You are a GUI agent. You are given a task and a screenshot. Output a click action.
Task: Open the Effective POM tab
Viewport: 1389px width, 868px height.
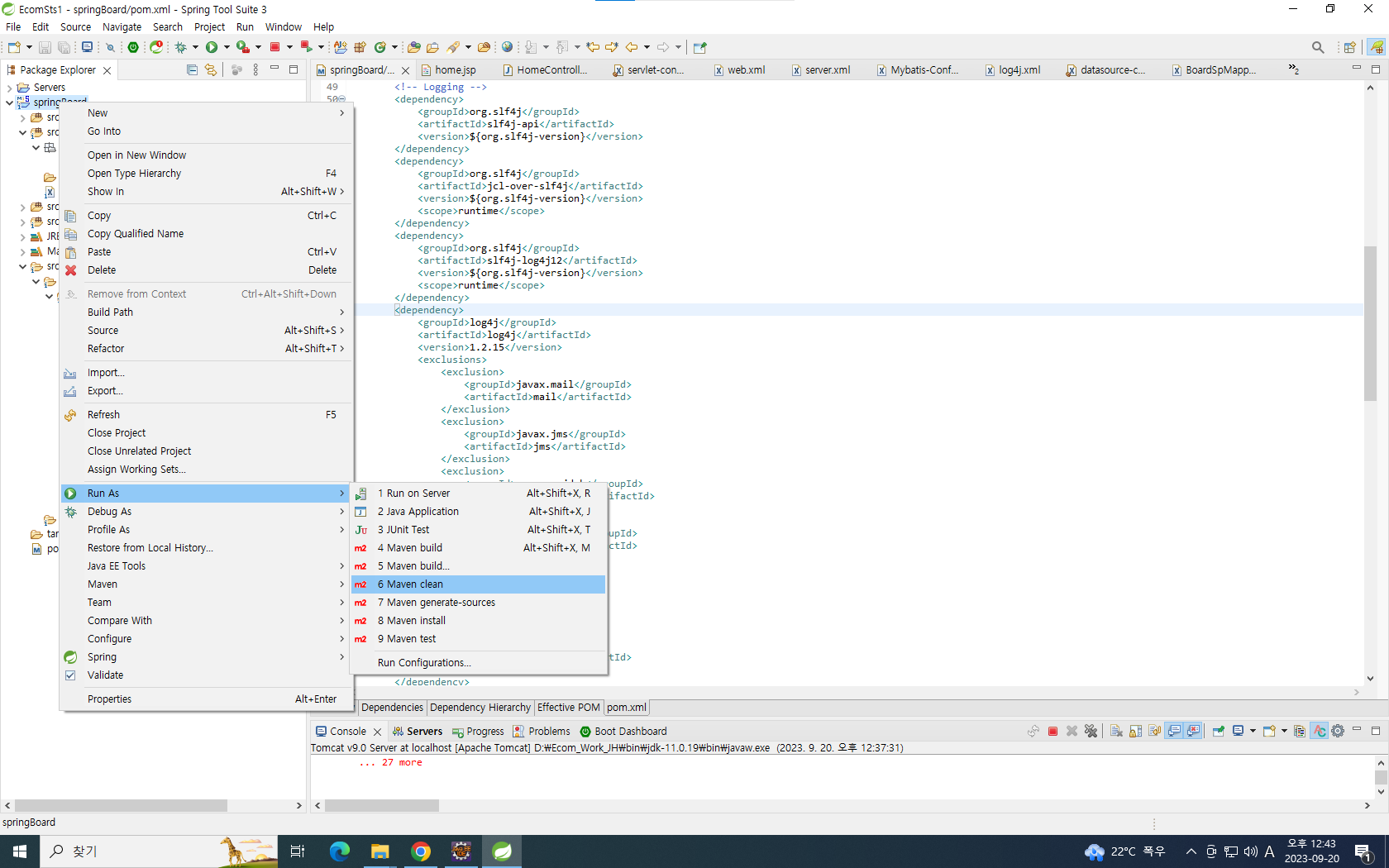tap(569, 708)
